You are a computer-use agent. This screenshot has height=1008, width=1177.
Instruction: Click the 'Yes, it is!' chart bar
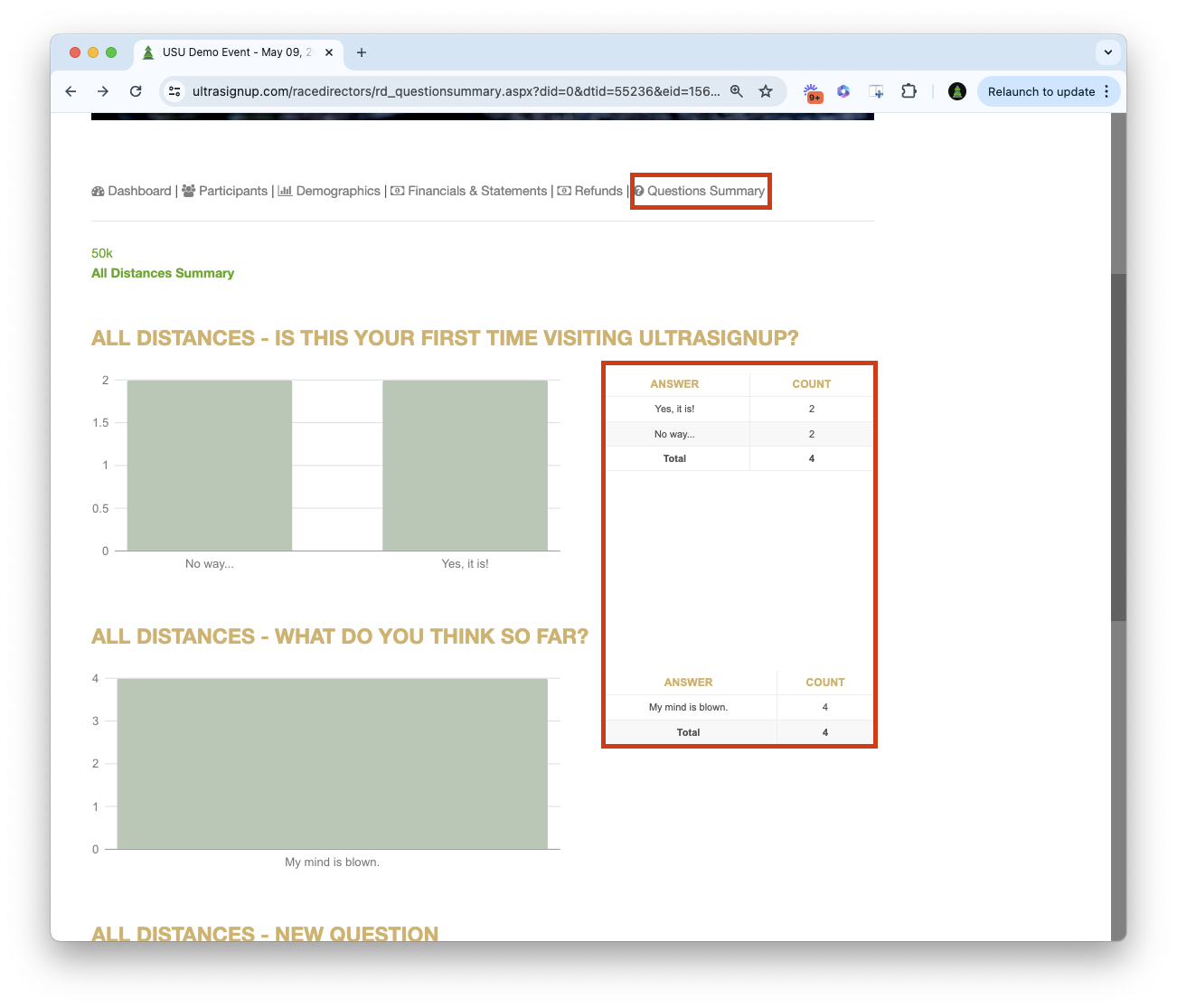465,465
